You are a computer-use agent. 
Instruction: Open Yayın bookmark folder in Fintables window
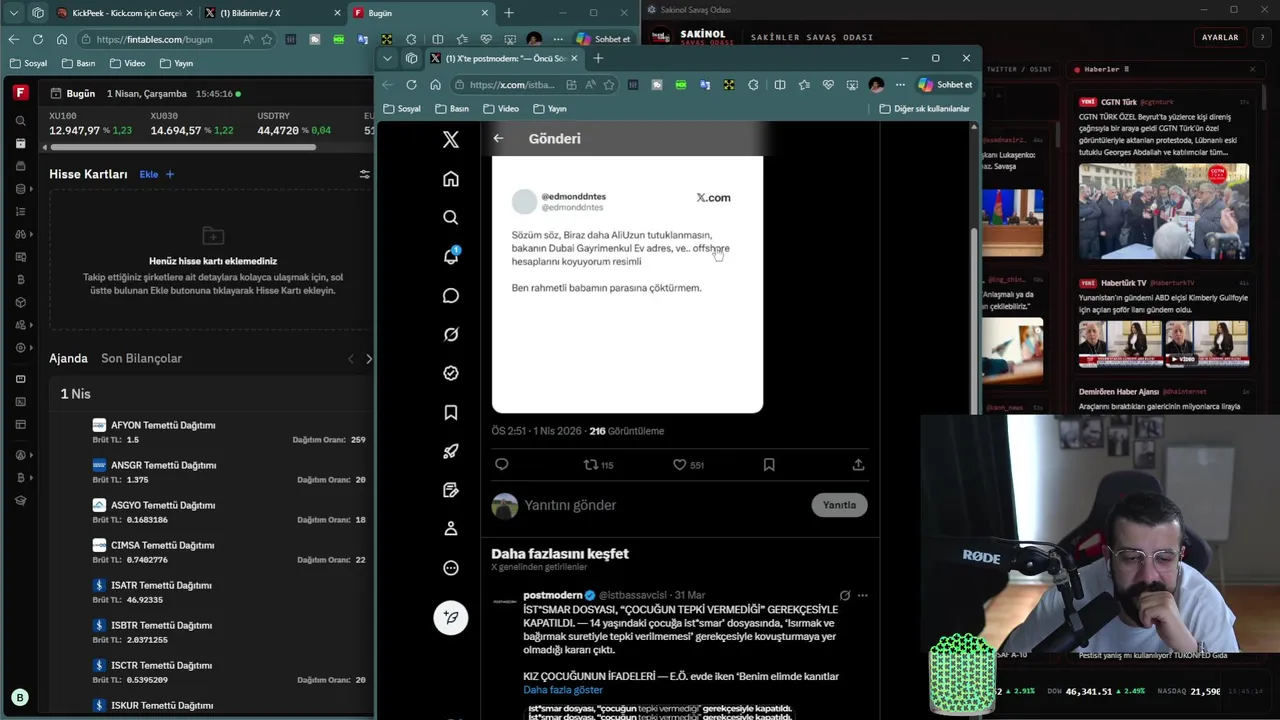175,63
